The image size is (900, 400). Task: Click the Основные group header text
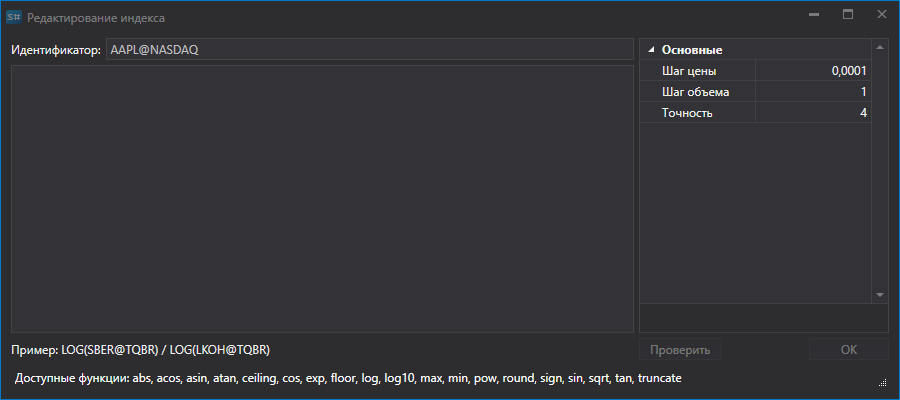coord(692,50)
